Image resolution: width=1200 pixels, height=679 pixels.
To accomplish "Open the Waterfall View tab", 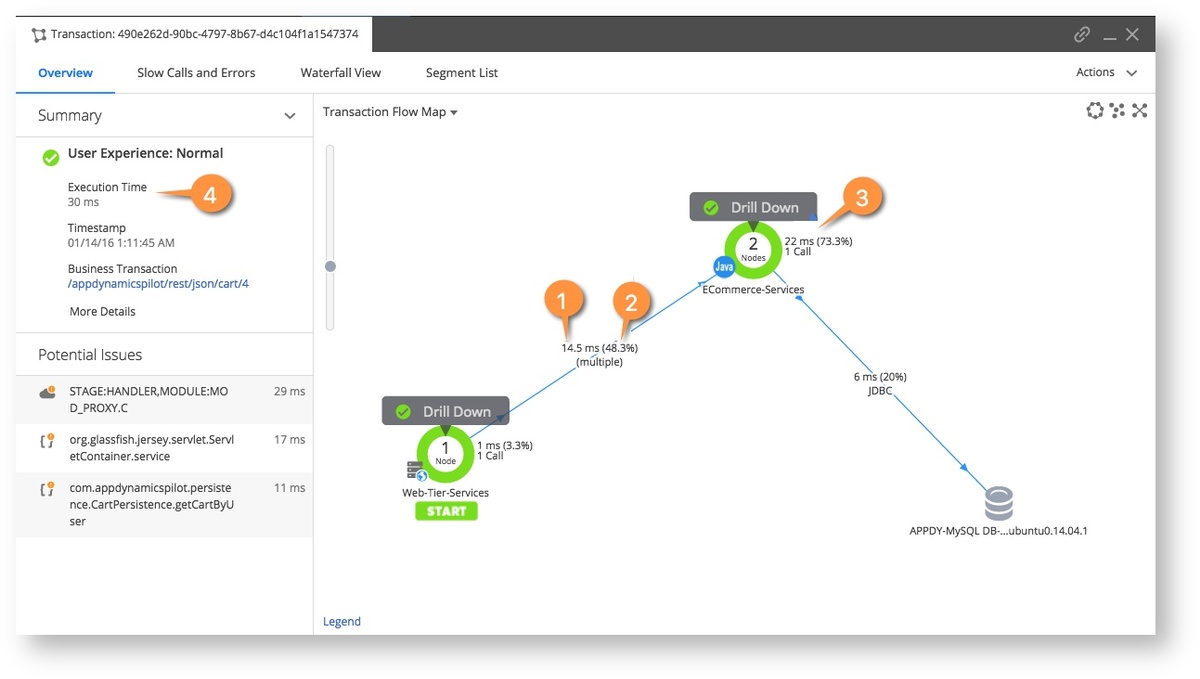I will click(341, 73).
